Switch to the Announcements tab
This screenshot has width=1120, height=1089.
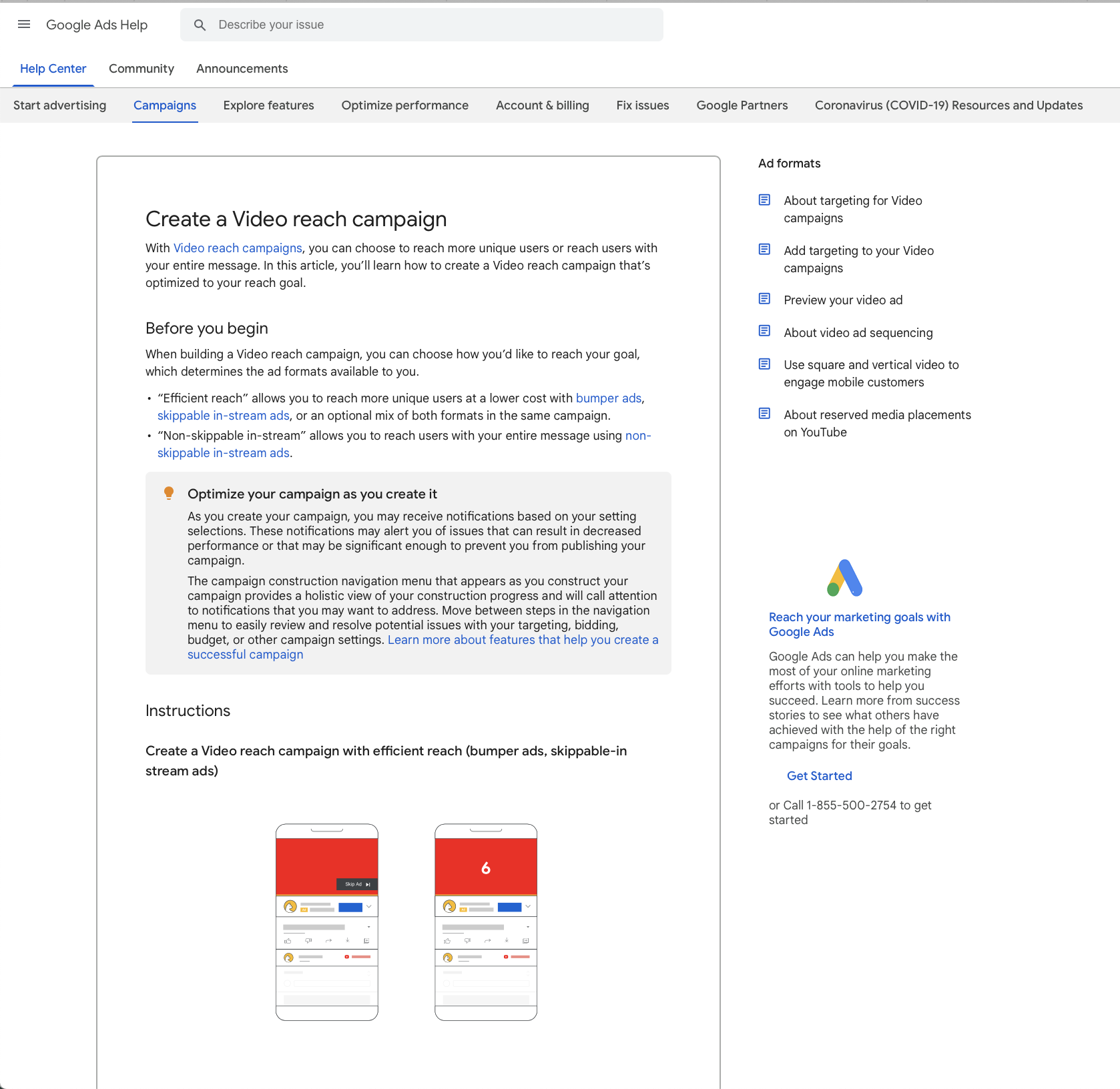click(x=242, y=69)
